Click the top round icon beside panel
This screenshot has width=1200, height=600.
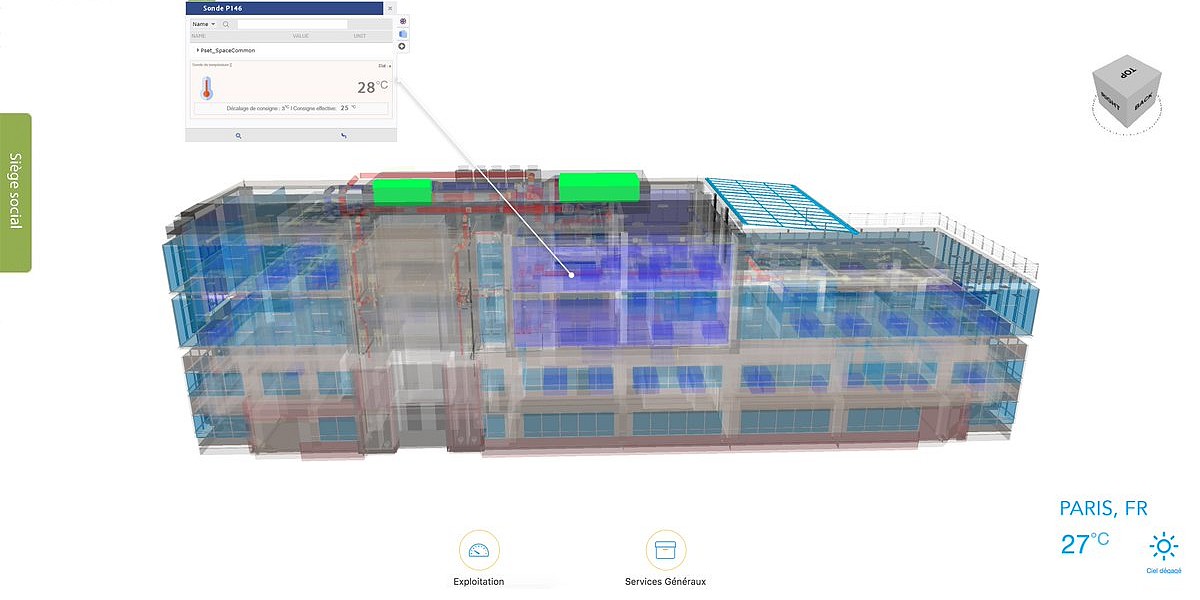403,20
